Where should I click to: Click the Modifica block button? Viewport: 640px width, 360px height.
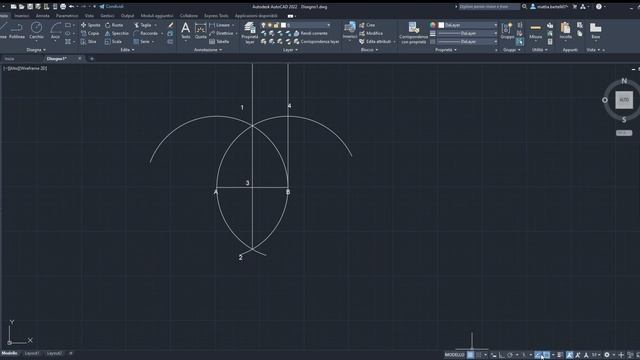click(371, 33)
